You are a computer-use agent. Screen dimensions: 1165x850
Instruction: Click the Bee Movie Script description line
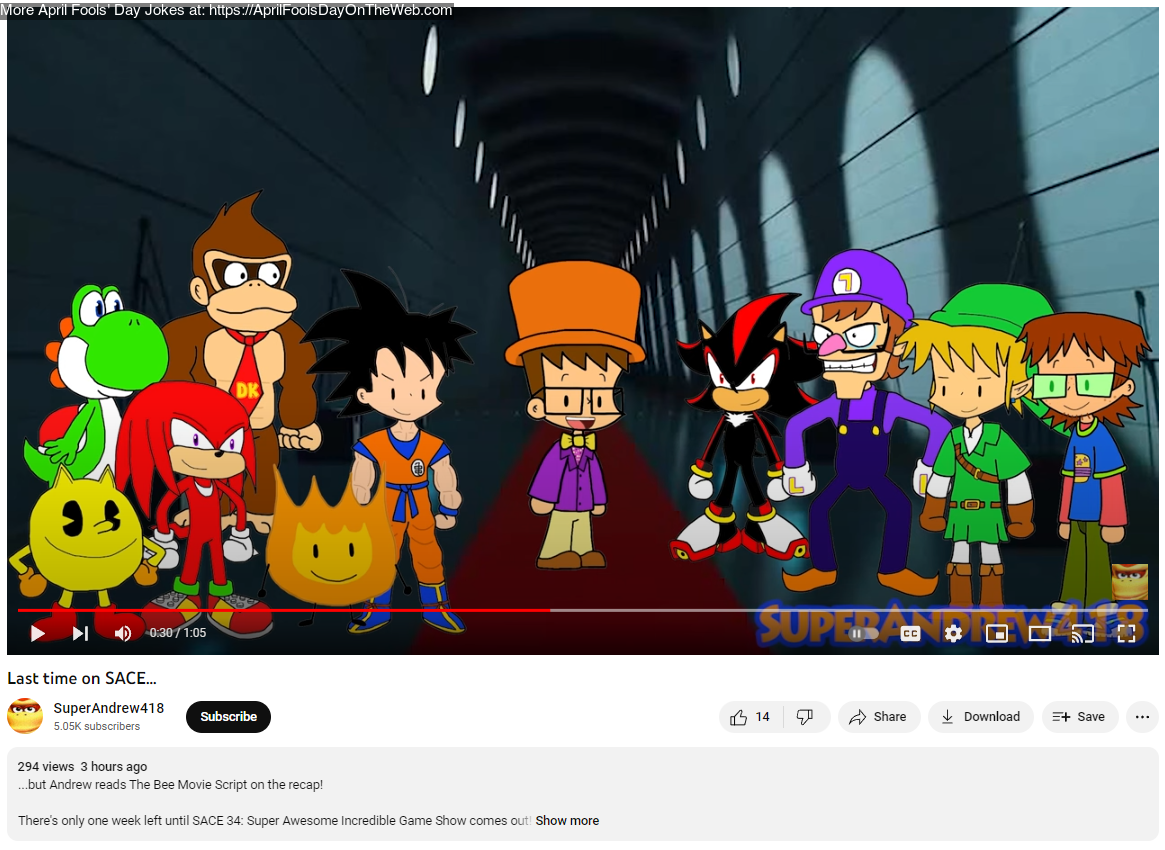(171, 785)
